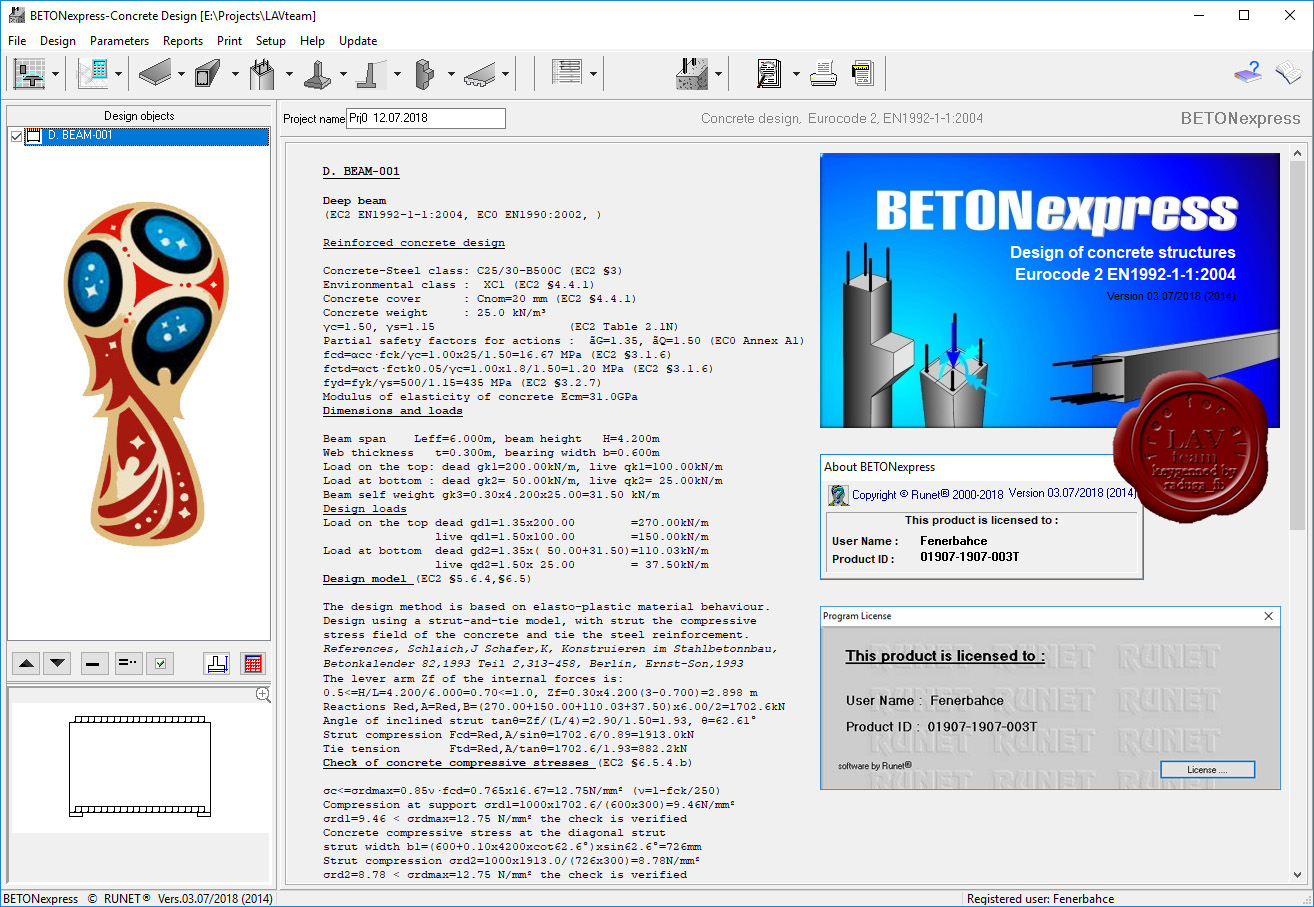Toggle the checkbox for D. BEAM-001

[x=16, y=136]
